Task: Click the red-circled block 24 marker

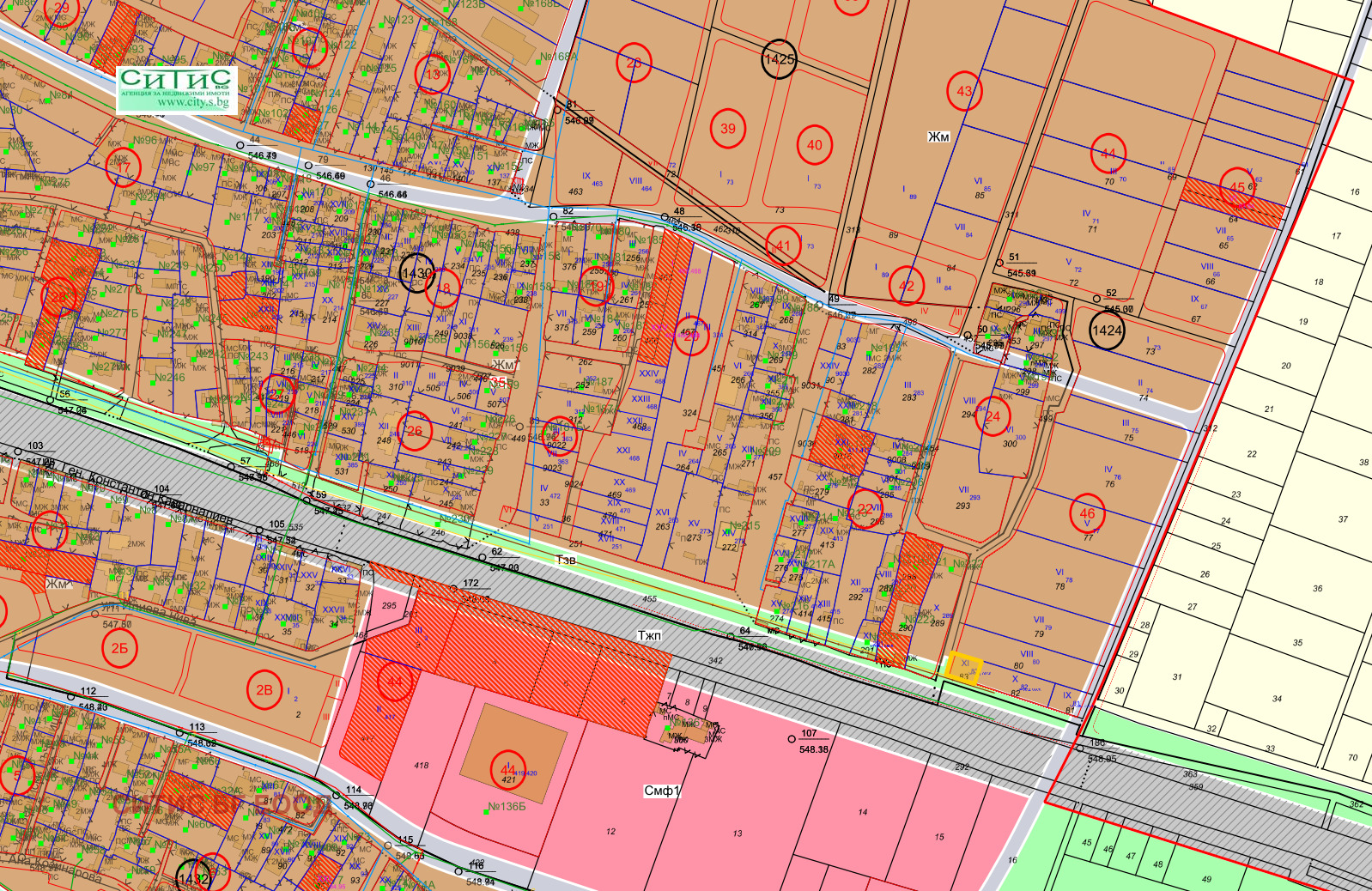Action: [x=993, y=416]
